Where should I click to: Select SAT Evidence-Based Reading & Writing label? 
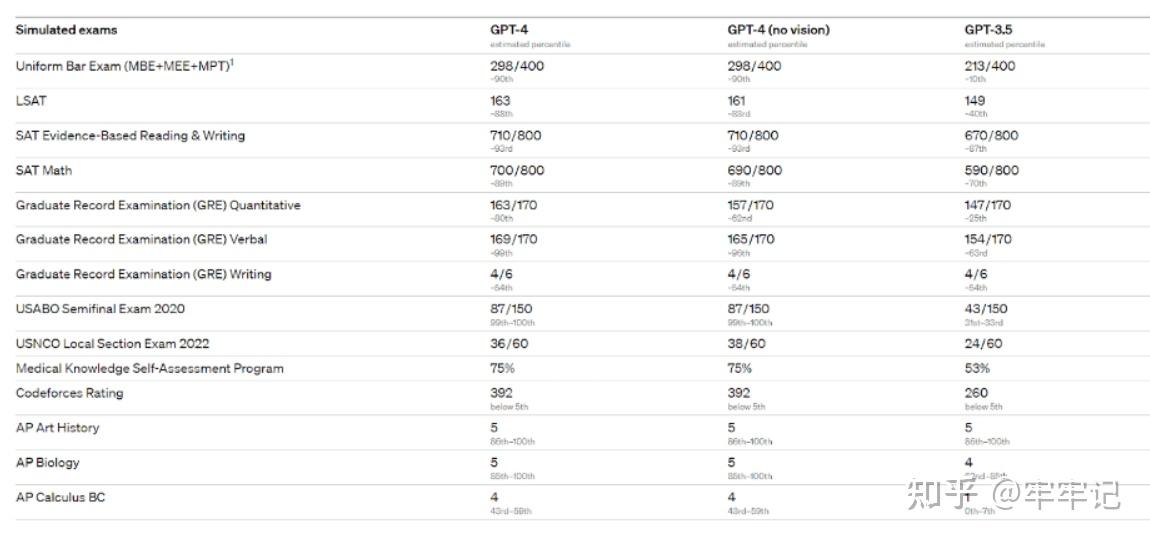(130, 136)
